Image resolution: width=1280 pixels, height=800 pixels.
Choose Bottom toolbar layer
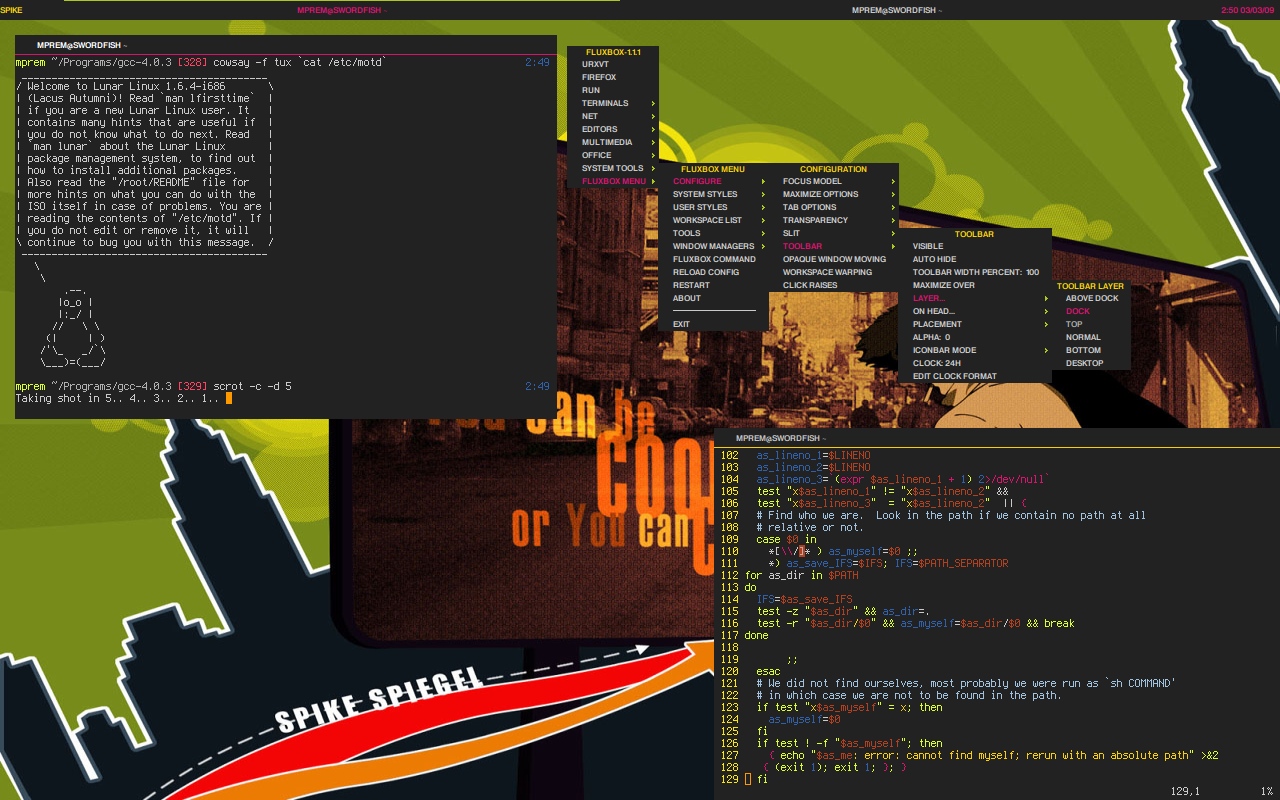pos(1091,350)
